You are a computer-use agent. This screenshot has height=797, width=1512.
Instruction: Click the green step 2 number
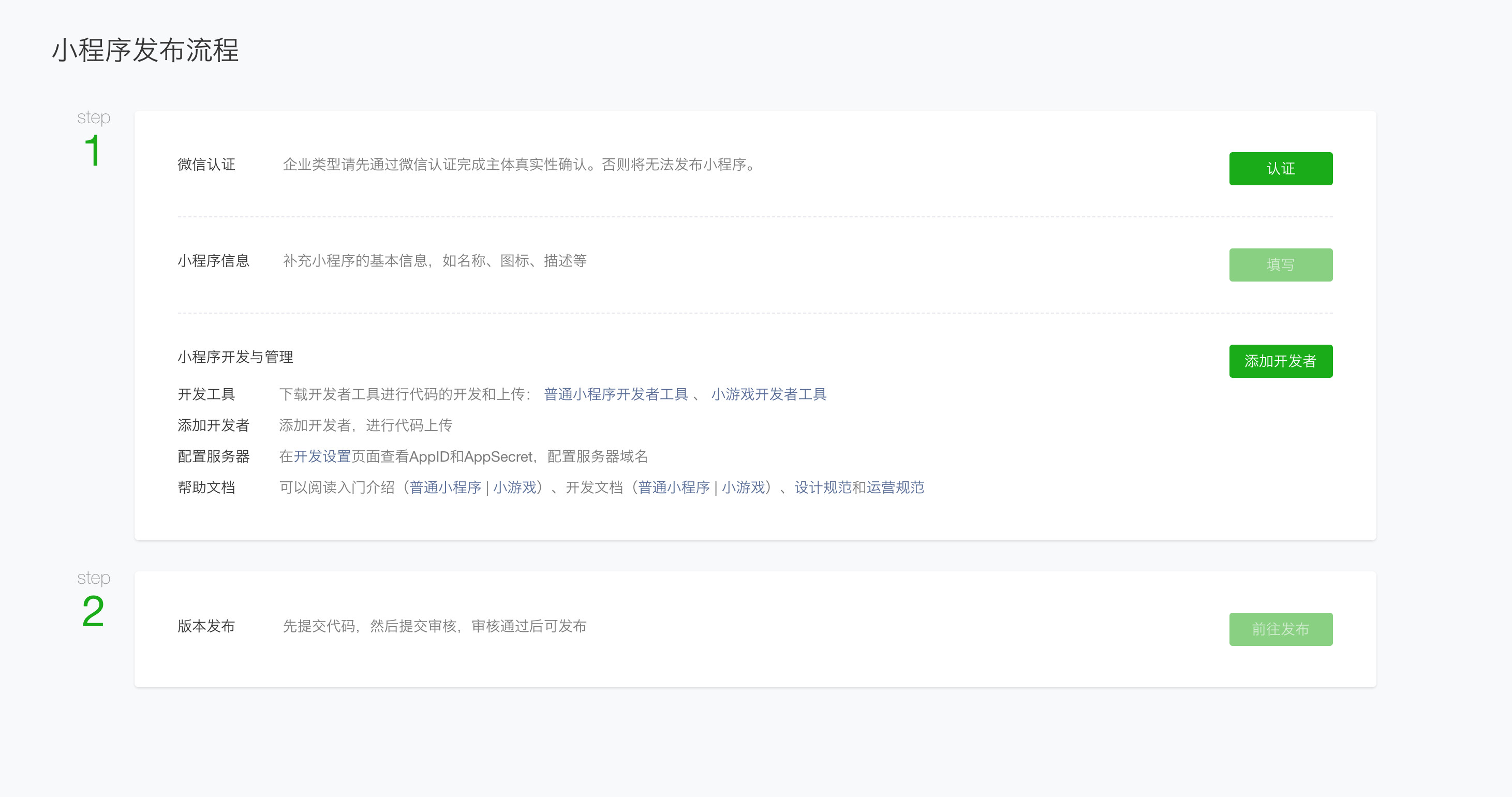[93, 612]
